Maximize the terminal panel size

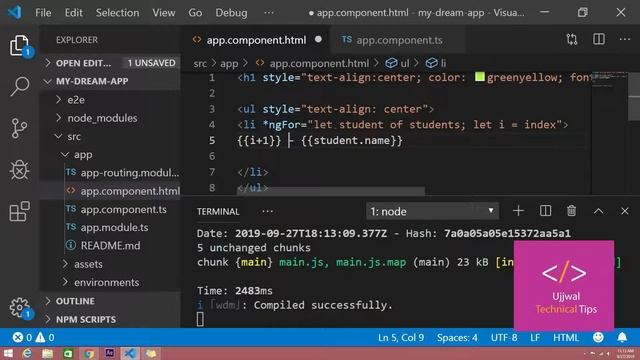(x=598, y=211)
